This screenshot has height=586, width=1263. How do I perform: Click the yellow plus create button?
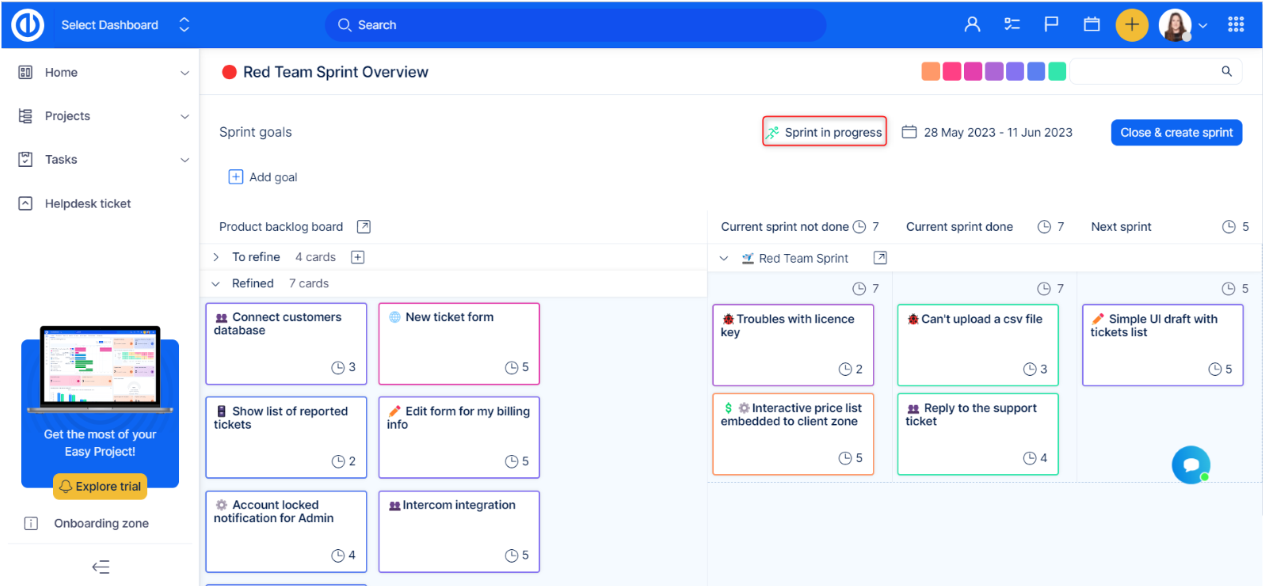pyautogui.click(x=1131, y=25)
